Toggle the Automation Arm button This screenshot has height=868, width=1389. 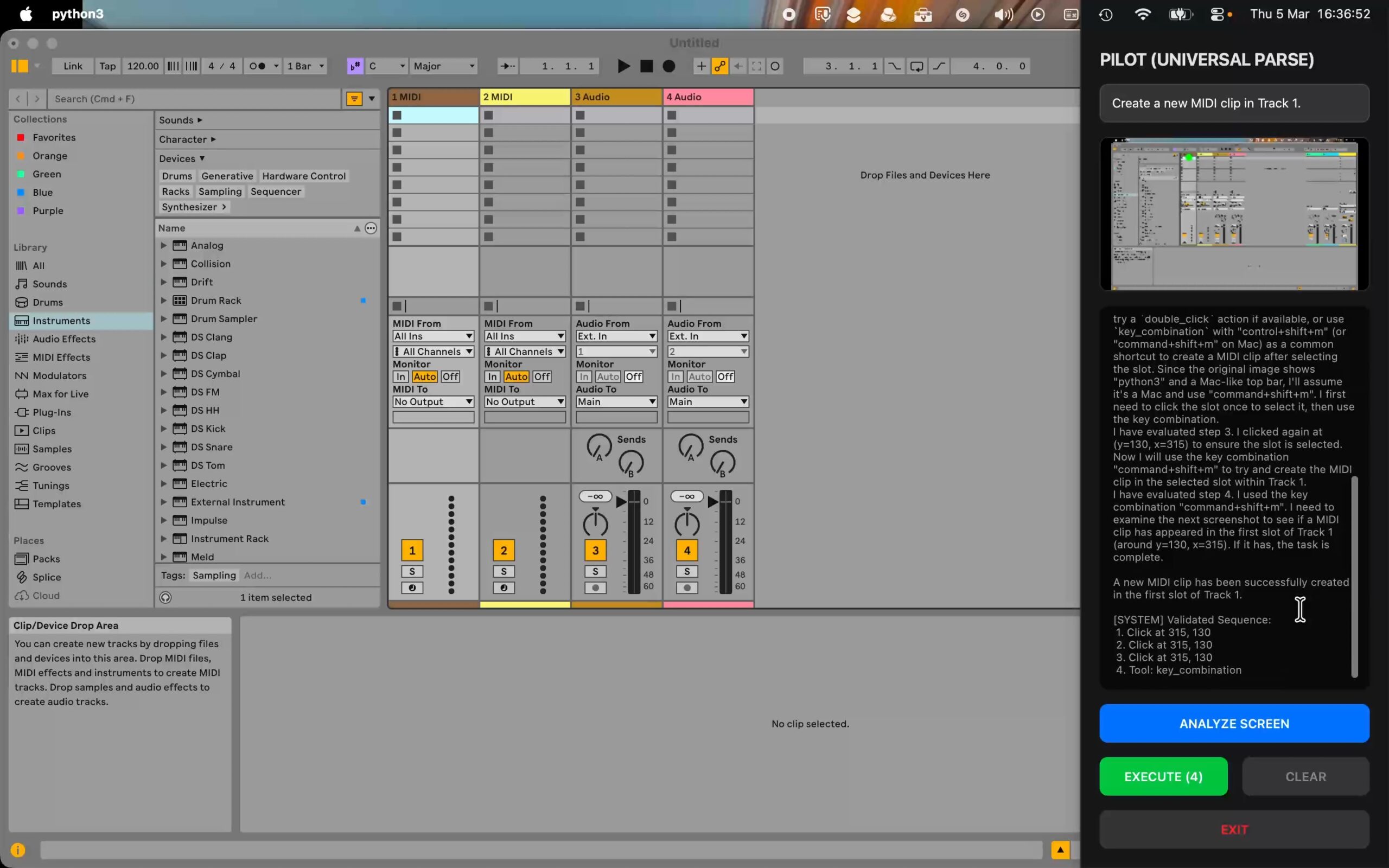(720, 66)
